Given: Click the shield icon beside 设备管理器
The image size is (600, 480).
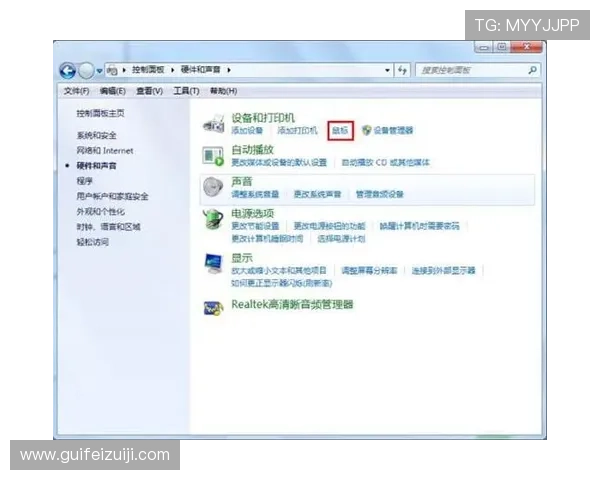Looking at the screenshot, I should pos(367,130).
